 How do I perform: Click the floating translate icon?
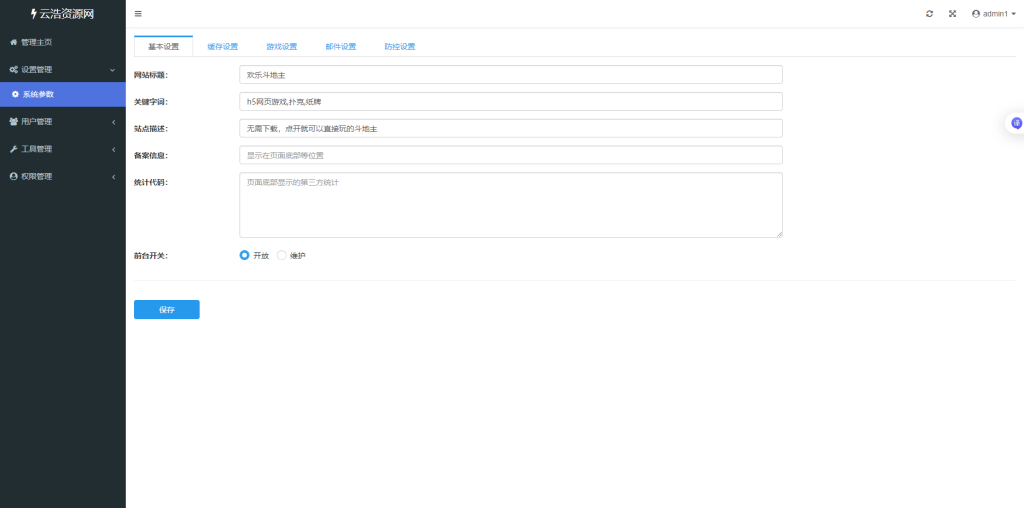pos(1016,123)
